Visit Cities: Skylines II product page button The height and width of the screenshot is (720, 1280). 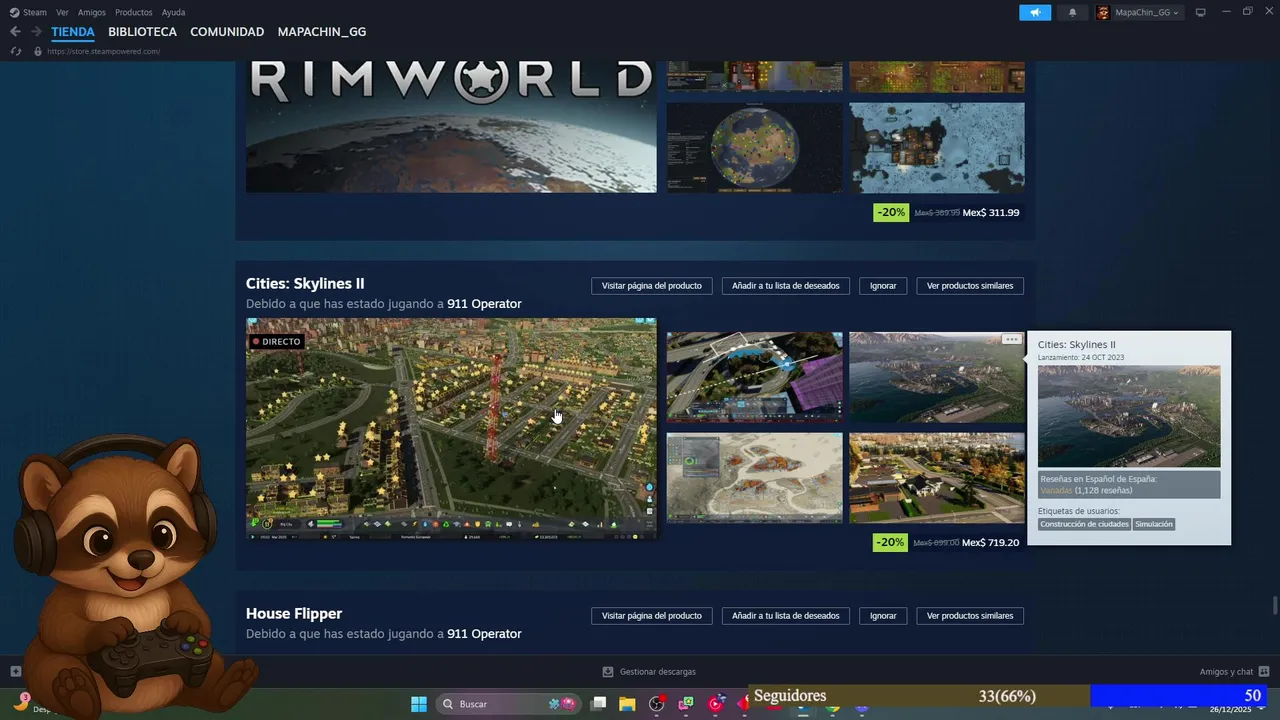pos(652,286)
